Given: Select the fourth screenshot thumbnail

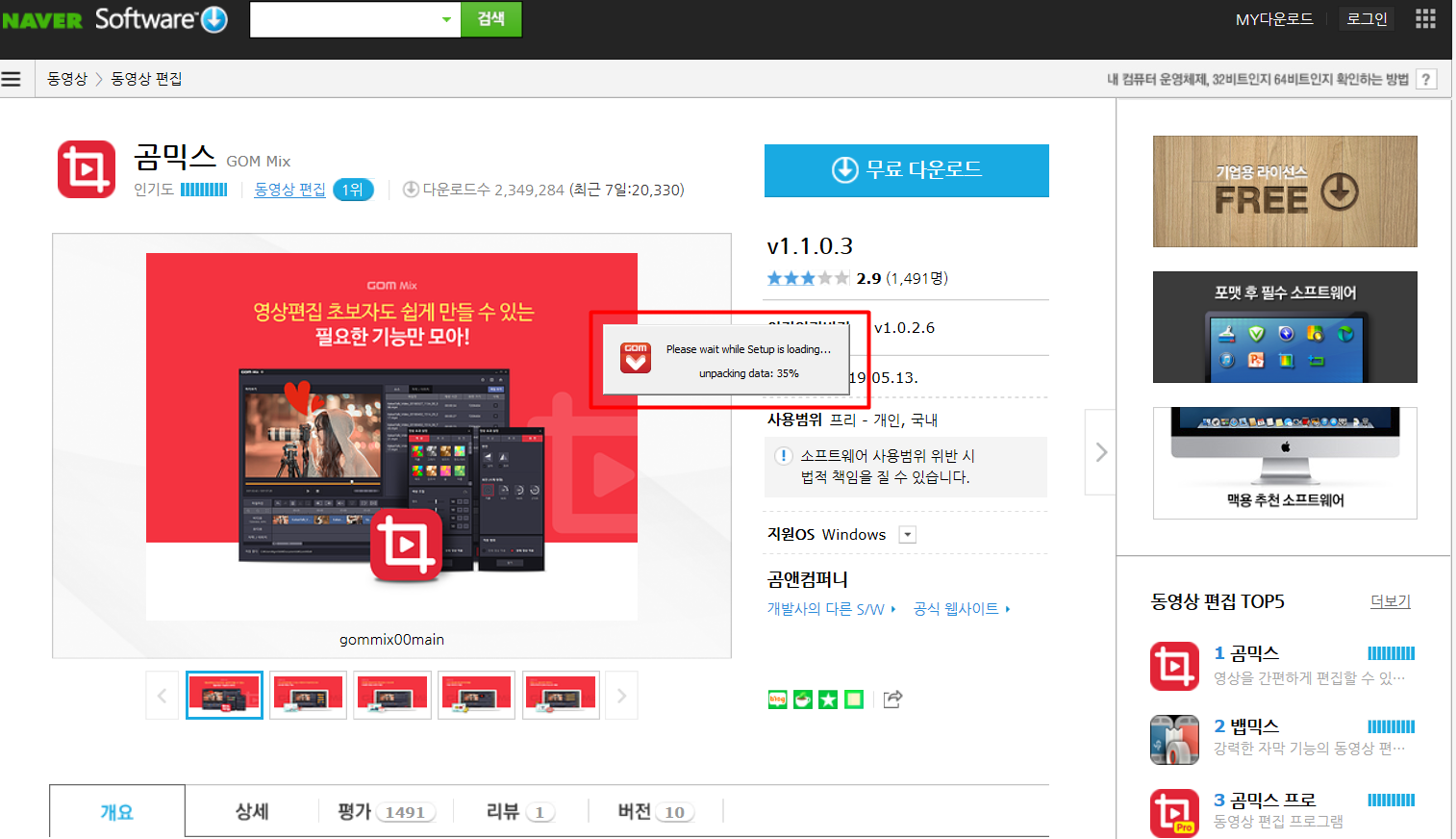Looking at the screenshot, I should click(x=476, y=695).
